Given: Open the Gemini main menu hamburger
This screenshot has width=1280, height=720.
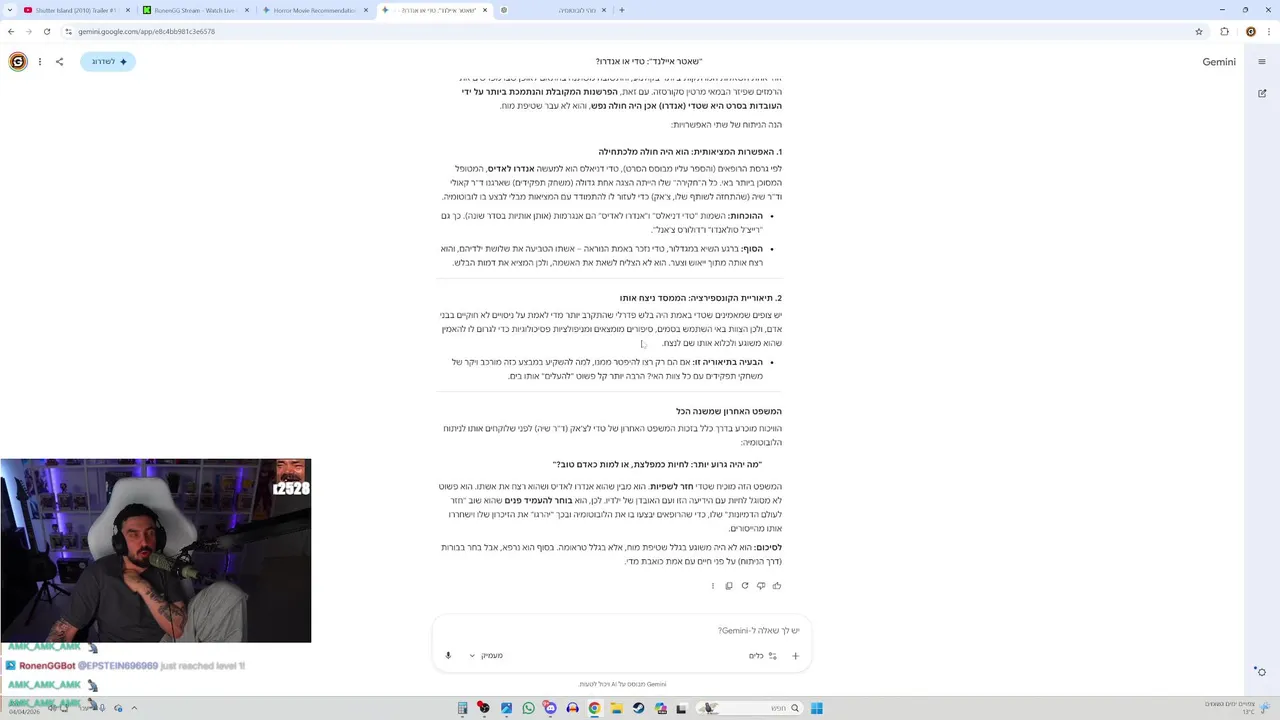Looking at the screenshot, I should tap(1262, 62).
